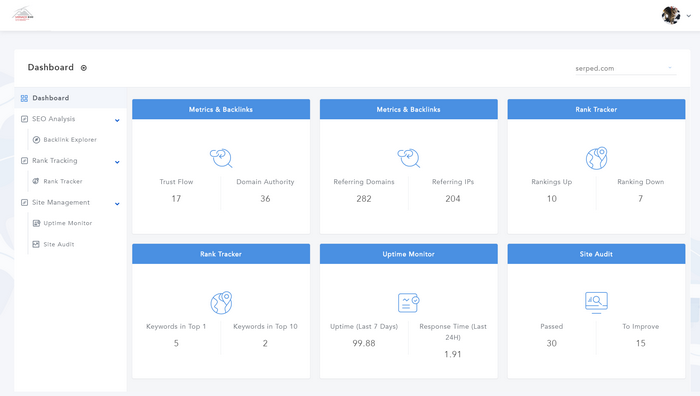Click the Referring IPs value 204
This screenshot has height=396, width=700.
pos(453,199)
